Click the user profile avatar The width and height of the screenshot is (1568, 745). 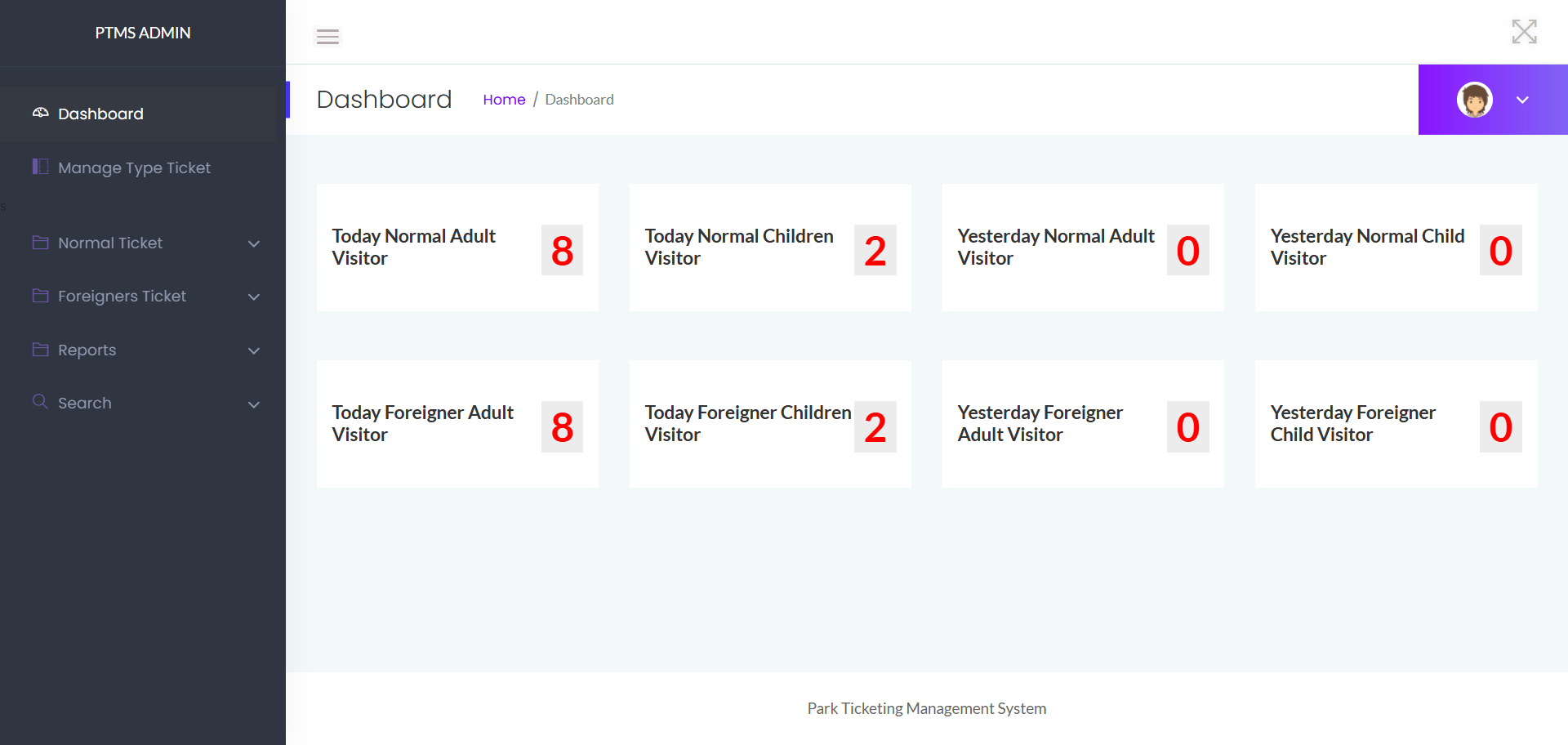pos(1474,99)
